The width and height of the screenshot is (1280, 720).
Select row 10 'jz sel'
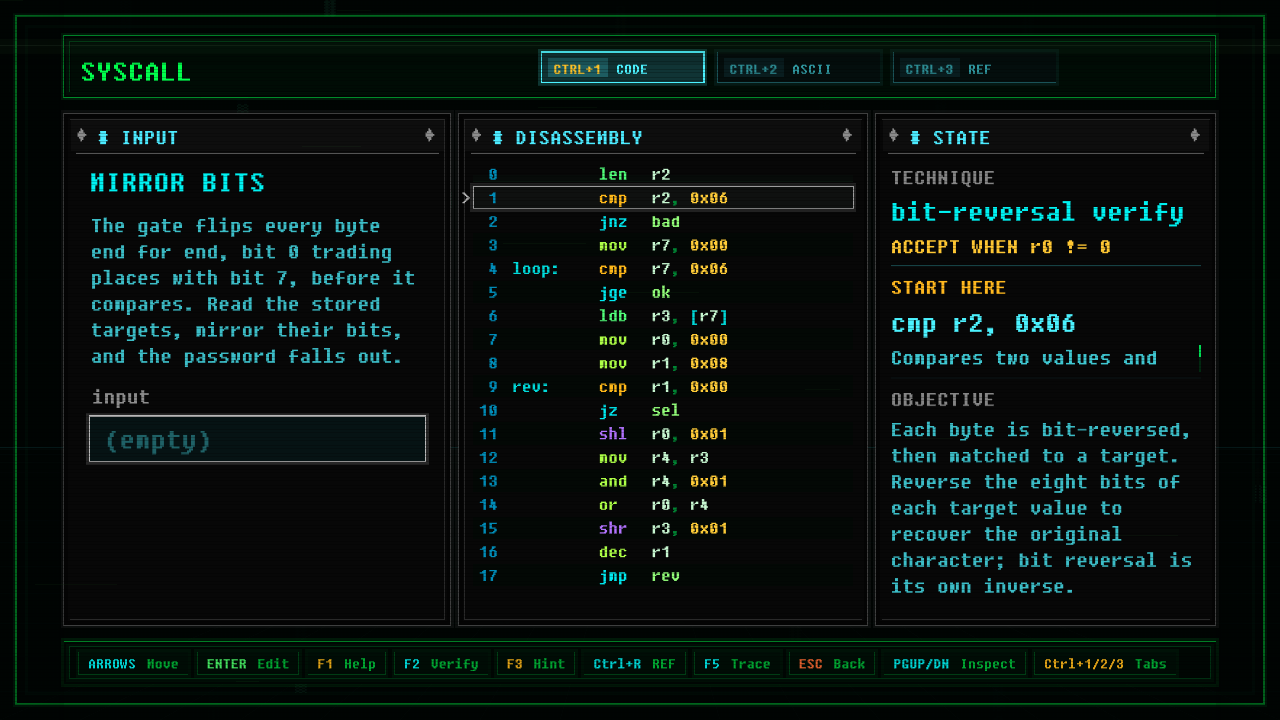point(663,410)
